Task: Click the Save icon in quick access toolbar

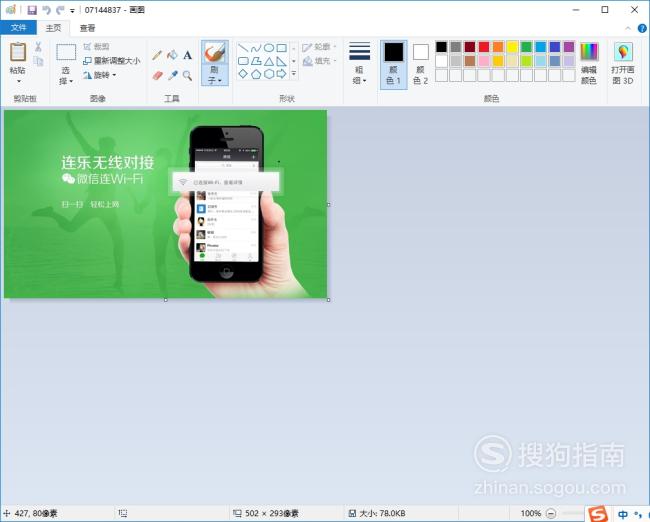Action: tap(32, 10)
